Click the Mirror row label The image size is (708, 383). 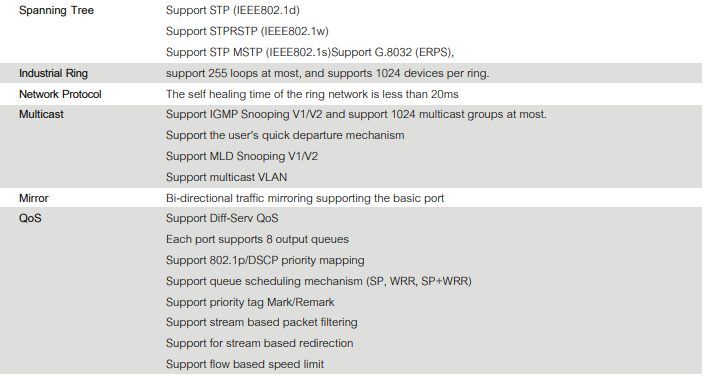33,198
